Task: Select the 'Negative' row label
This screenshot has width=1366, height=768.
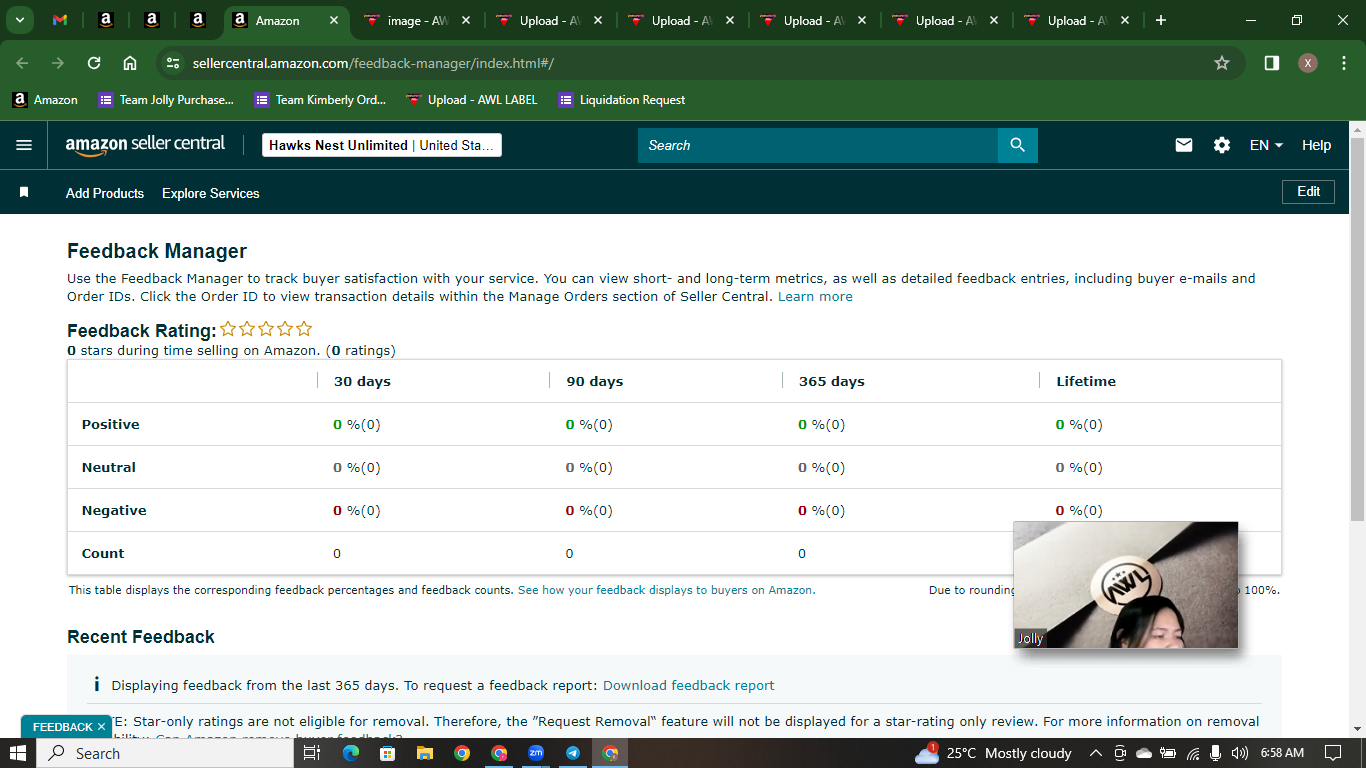Action: pos(114,510)
